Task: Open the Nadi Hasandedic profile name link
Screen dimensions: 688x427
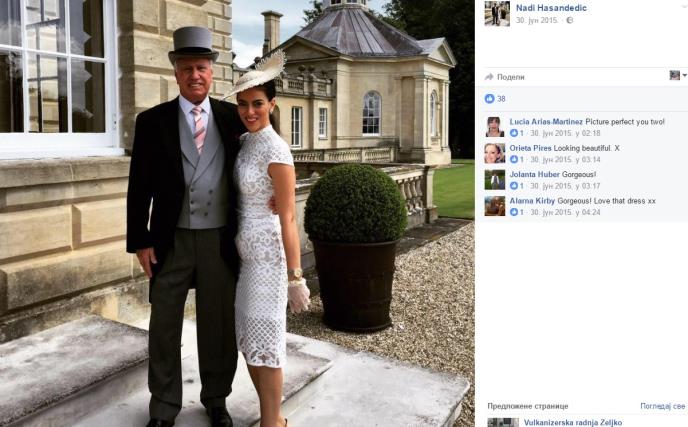Action: (551, 8)
